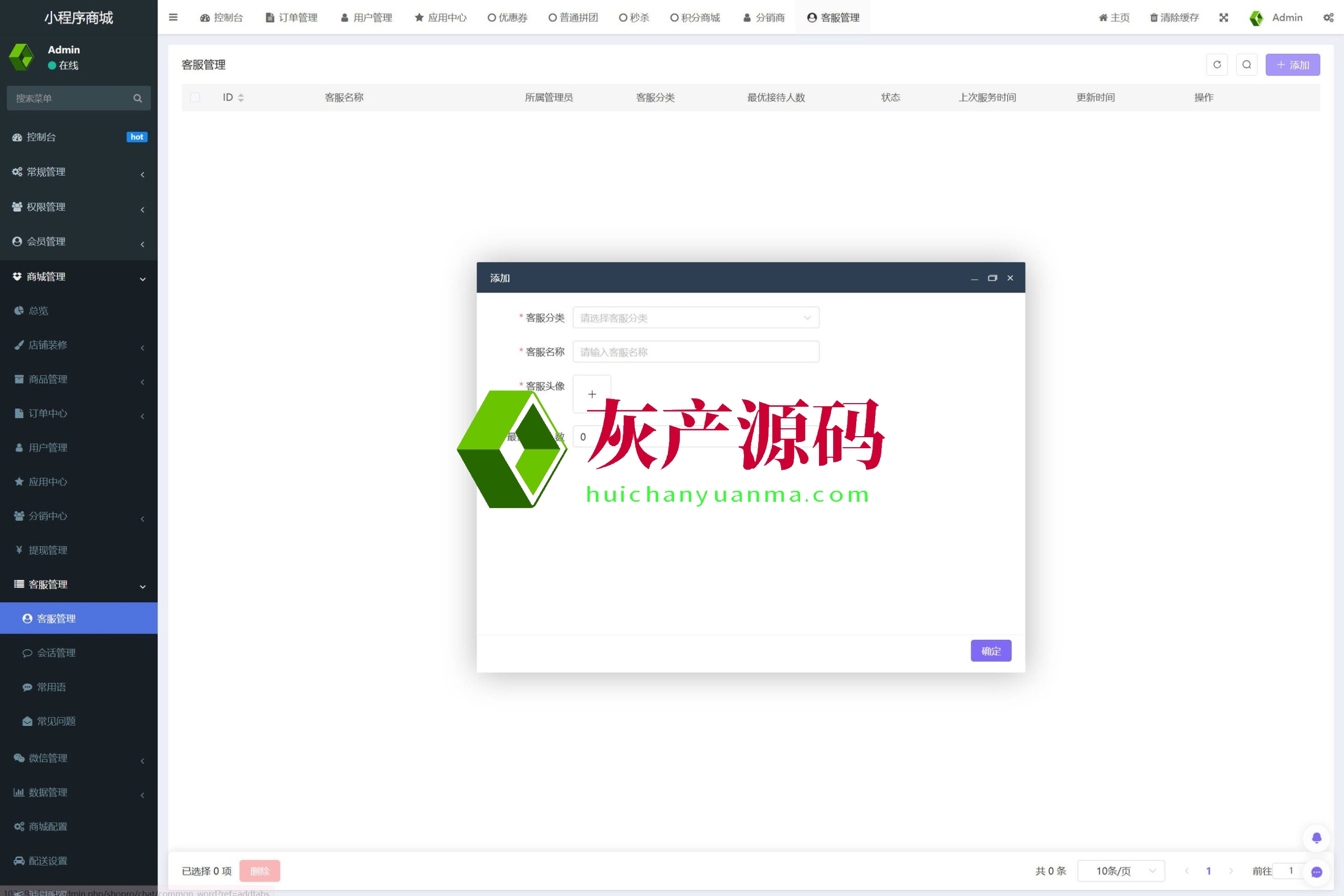The height and width of the screenshot is (896, 1344).
Task: Open the notification bell icon
Action: point(1316,838)
